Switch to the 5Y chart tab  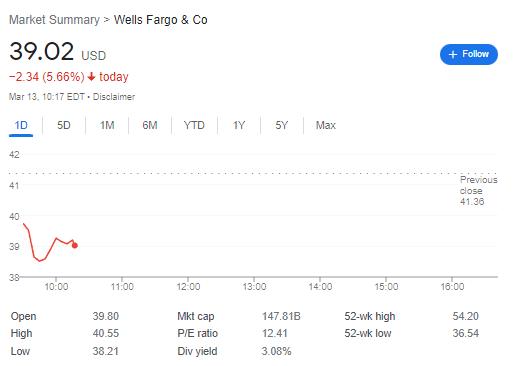pyautogui.click(x=282, y=125)
